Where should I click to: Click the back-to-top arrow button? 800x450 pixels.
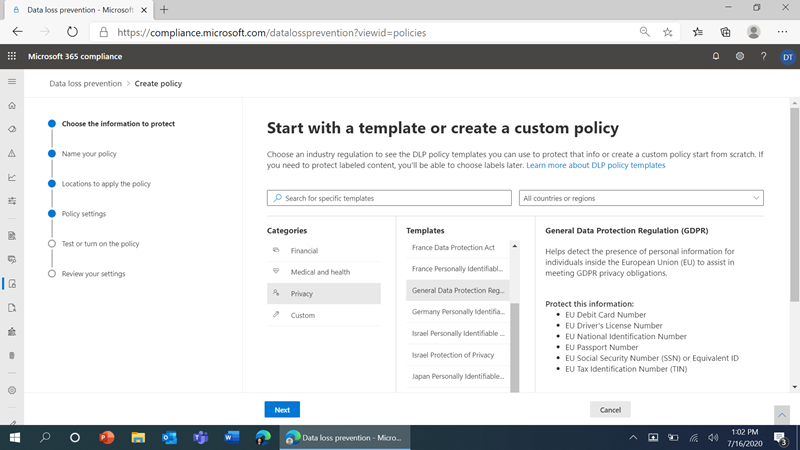tap(782, 415)
